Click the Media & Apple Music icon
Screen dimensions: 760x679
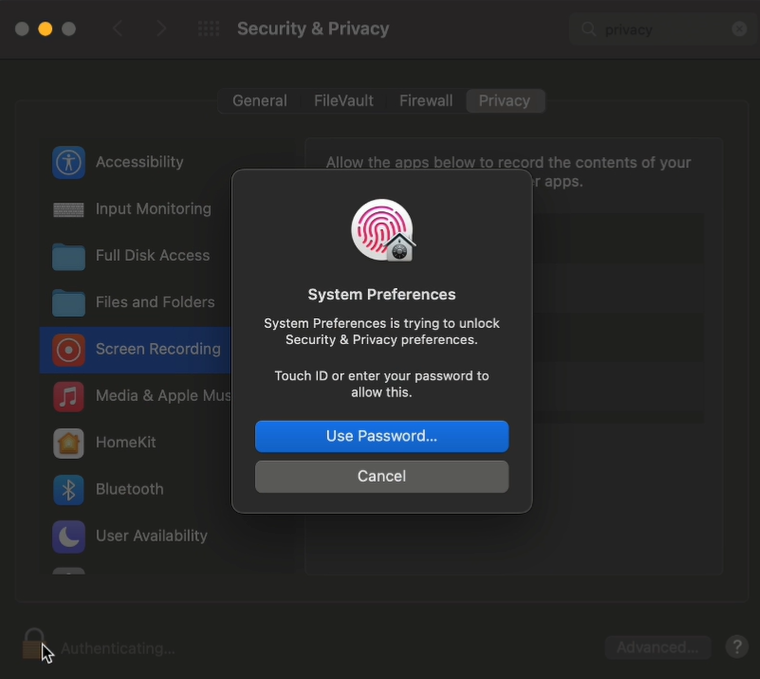tap(69, 396)
